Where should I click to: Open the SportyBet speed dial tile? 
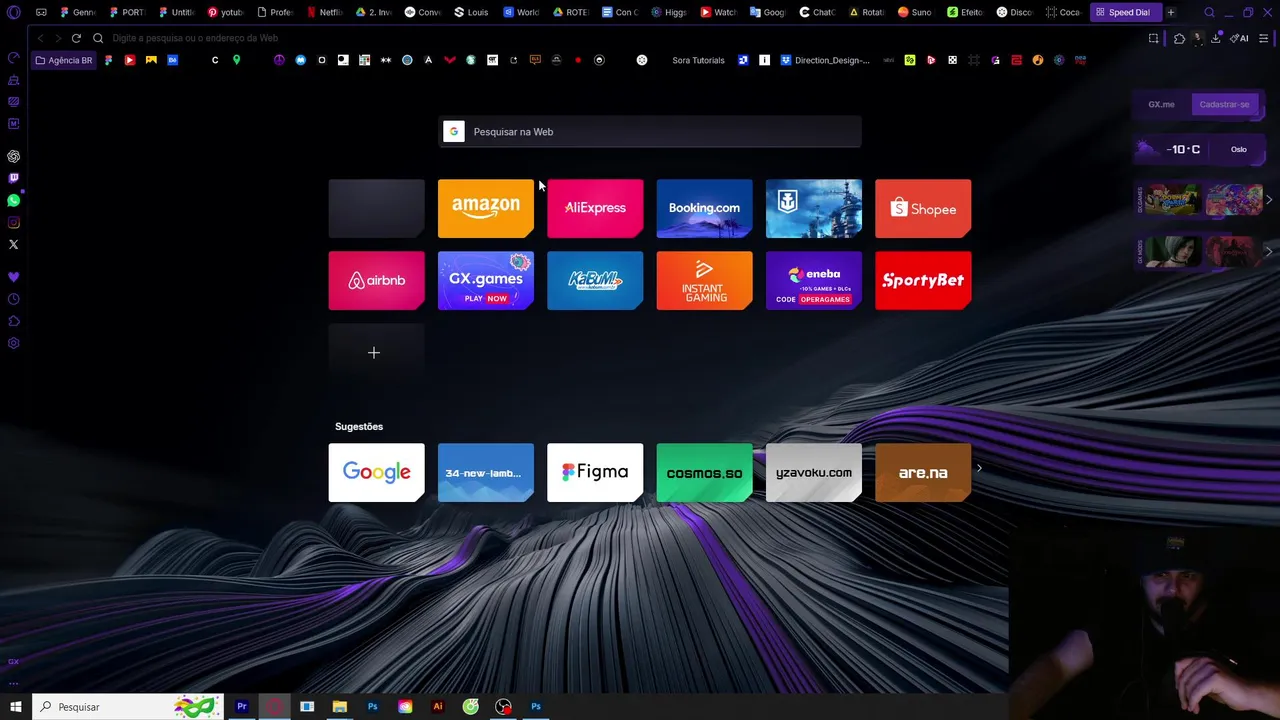tap(923, 280)
